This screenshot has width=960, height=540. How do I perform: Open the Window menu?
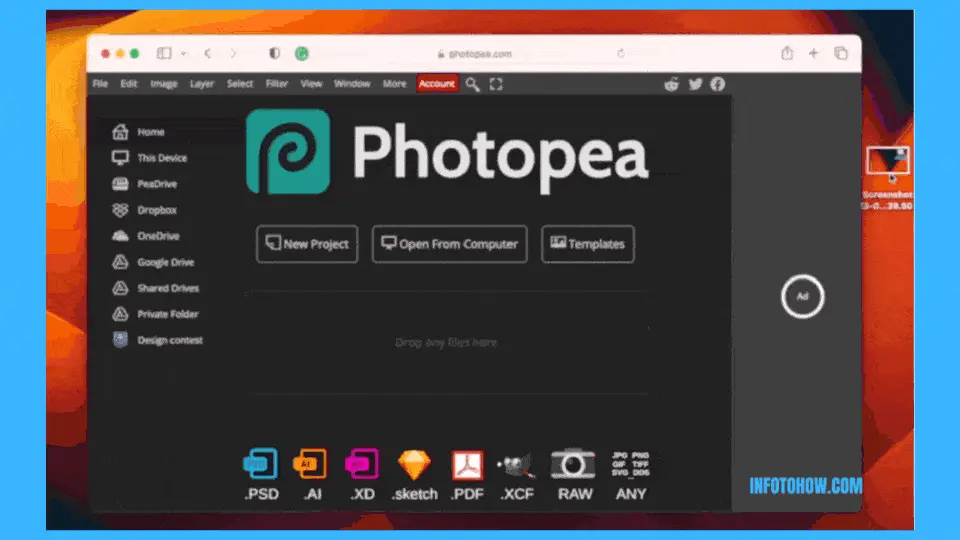point(352,84)
